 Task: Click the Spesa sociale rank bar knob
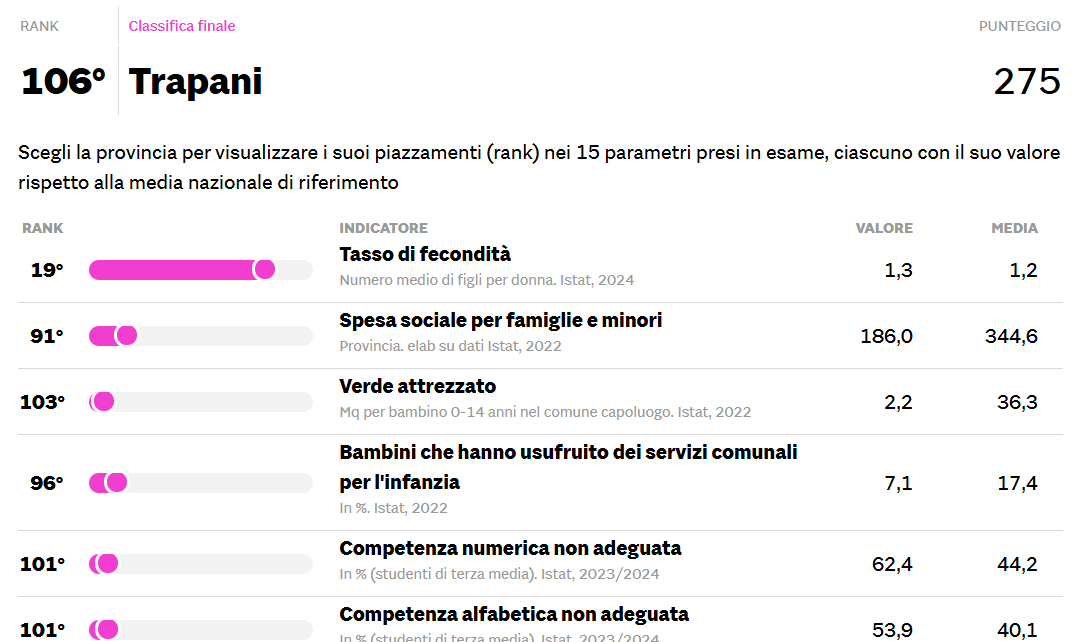126,336
